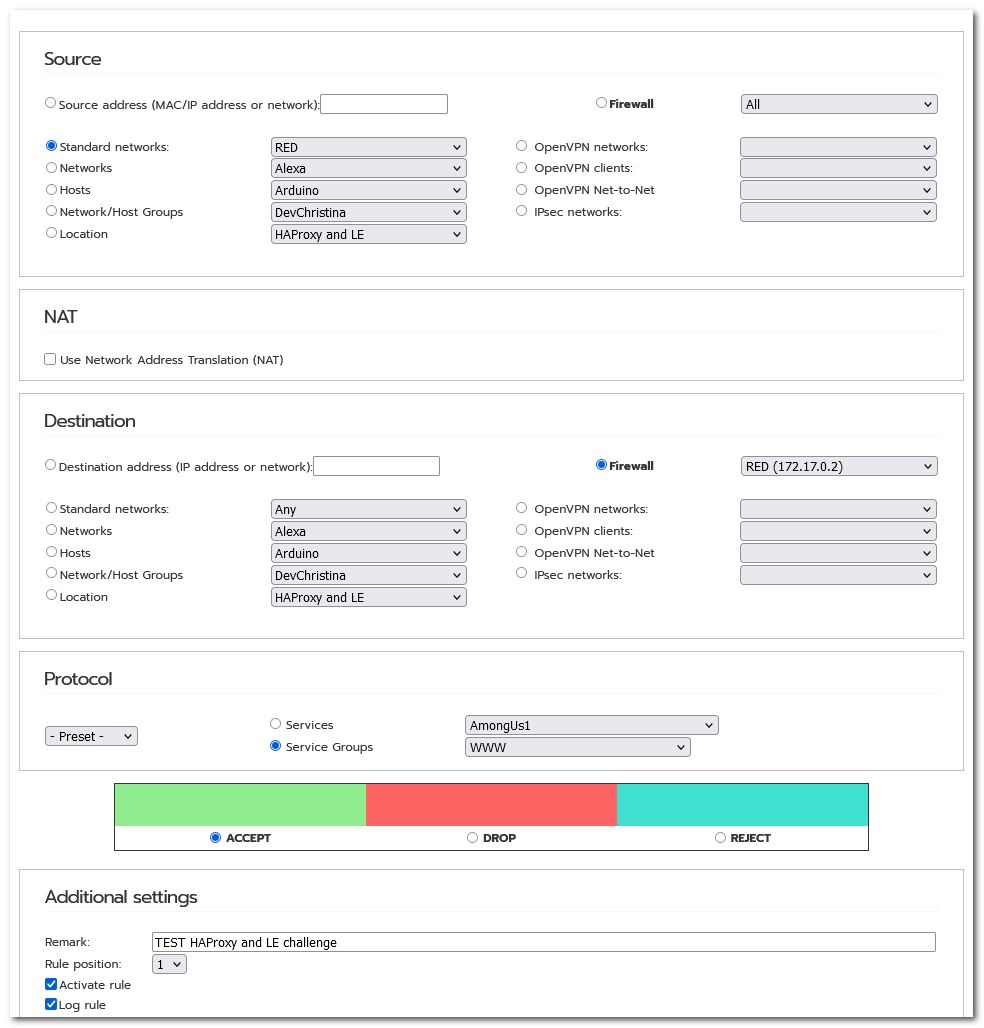This screenshot has width=984, height=1028.
Task: Open Destination Networks Alexa dropdown
Action: 368,532
